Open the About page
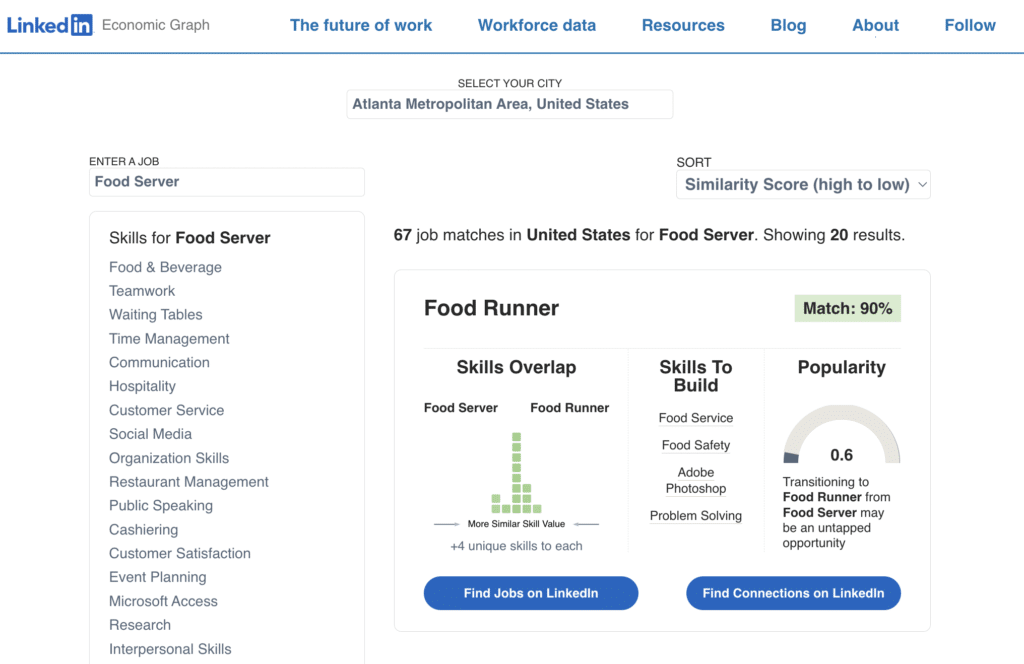Viewport: 1024px width, 664px height. click(875, 25)
